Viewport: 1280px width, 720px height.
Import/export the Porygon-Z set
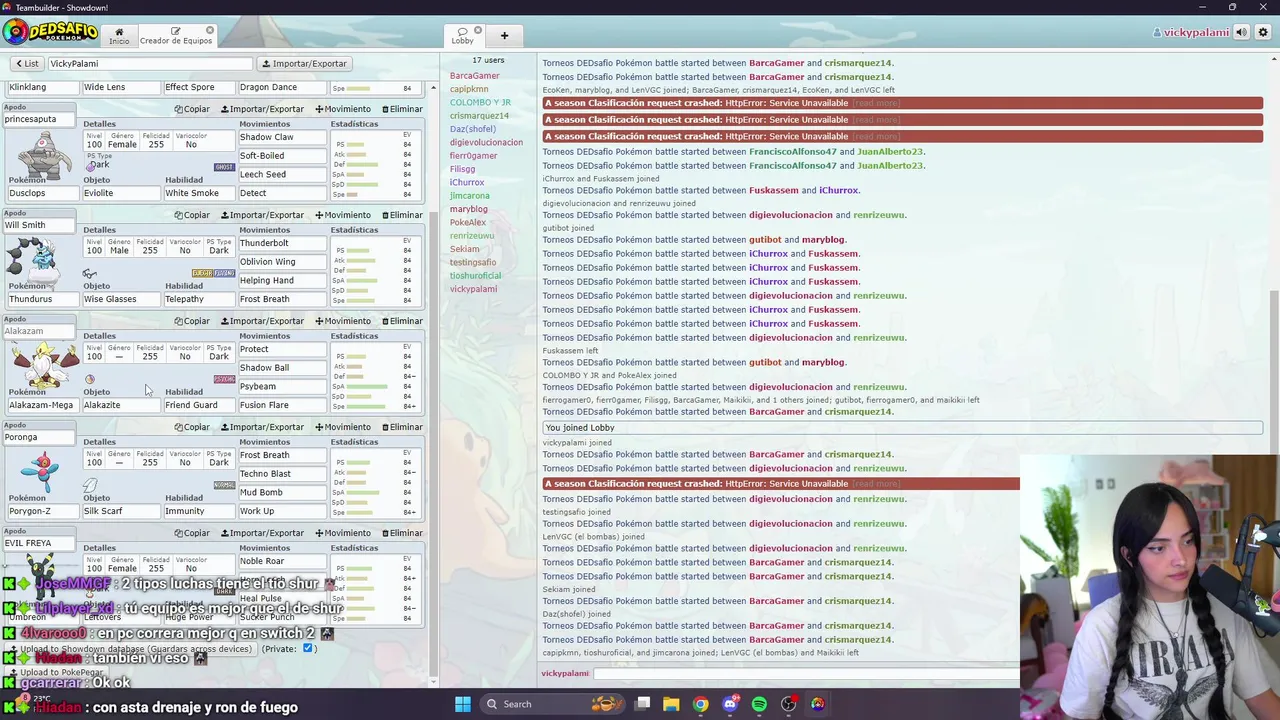262,427
